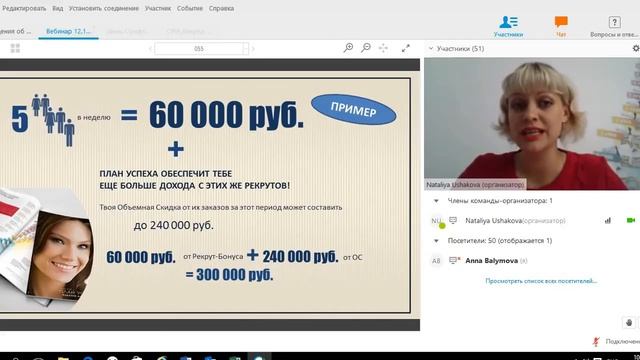
Task: Open the Справка menu
Action: 221,8
